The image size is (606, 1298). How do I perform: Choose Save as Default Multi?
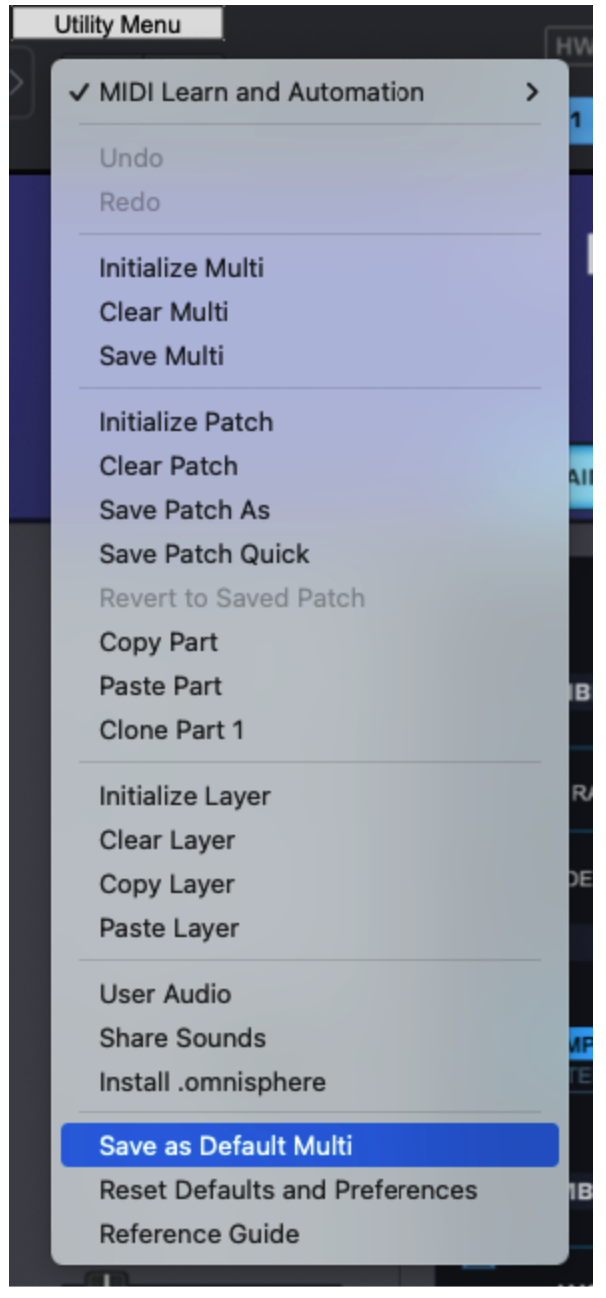click(x=225, y=1146)
